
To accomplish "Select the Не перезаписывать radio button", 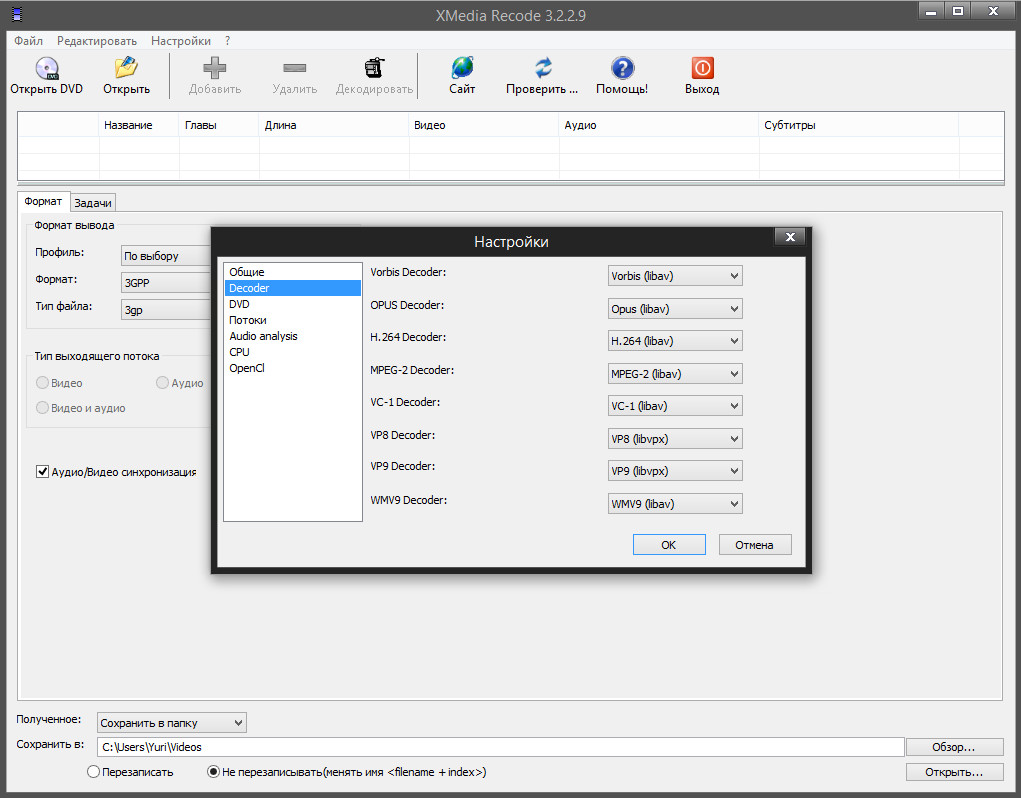I will coord(213,772).
